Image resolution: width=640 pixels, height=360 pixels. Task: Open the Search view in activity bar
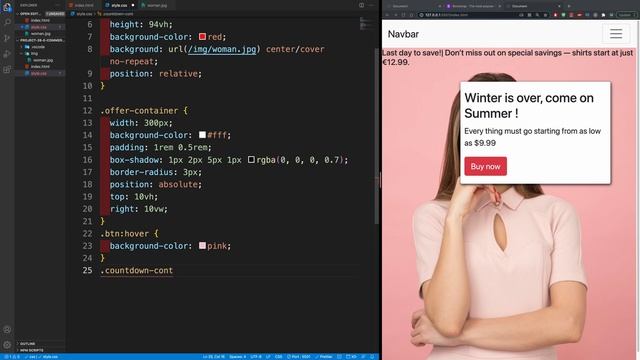7,22
